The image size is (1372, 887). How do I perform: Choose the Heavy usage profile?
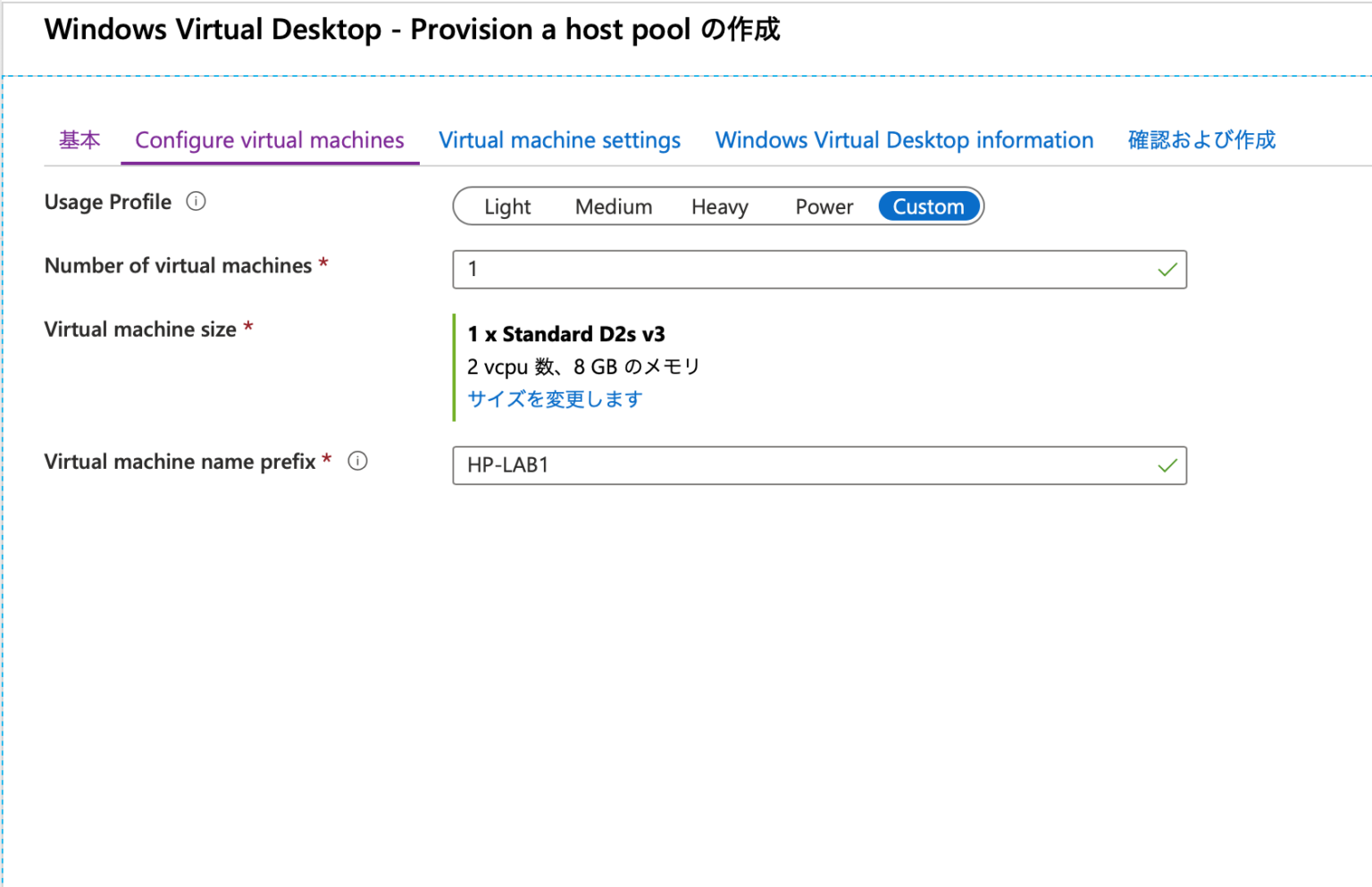[719, 206]
